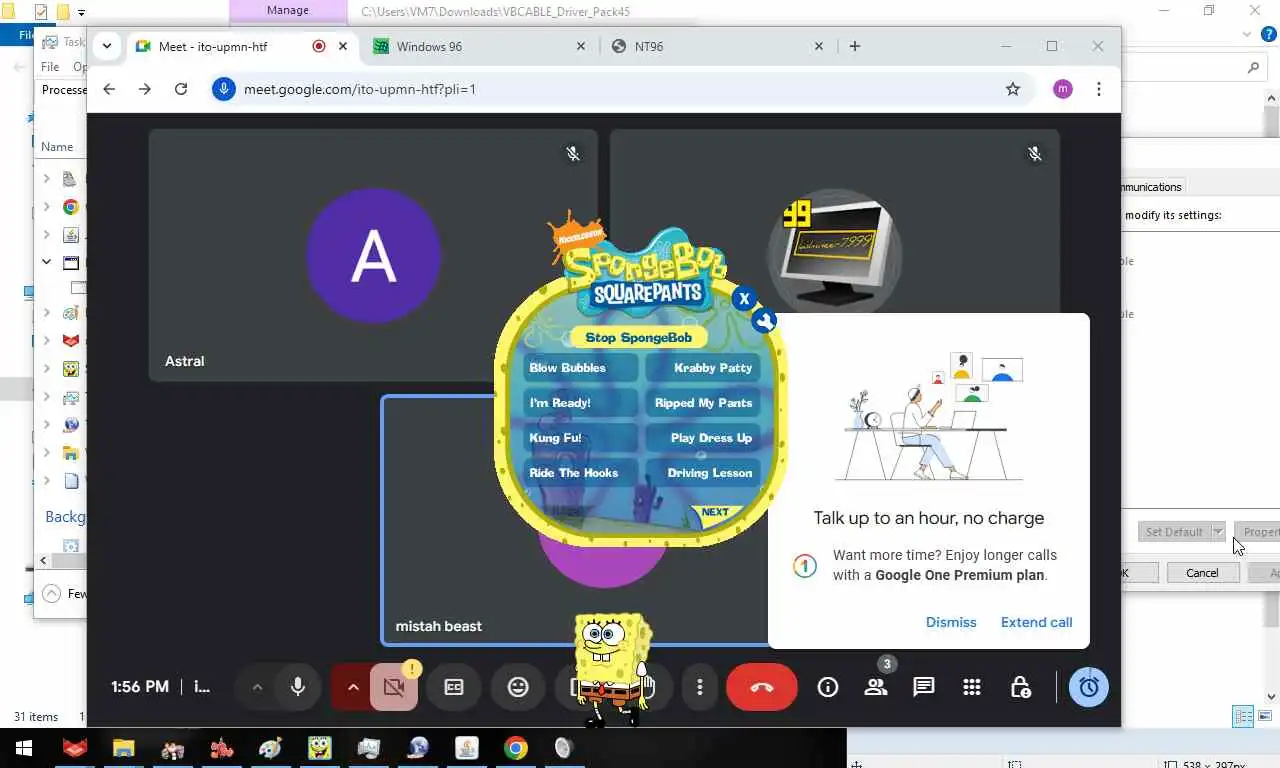The height and width of the screenshot is (768, 1280).
Task: Open Paint from the taskbar
Action: (x=270, y=748)
